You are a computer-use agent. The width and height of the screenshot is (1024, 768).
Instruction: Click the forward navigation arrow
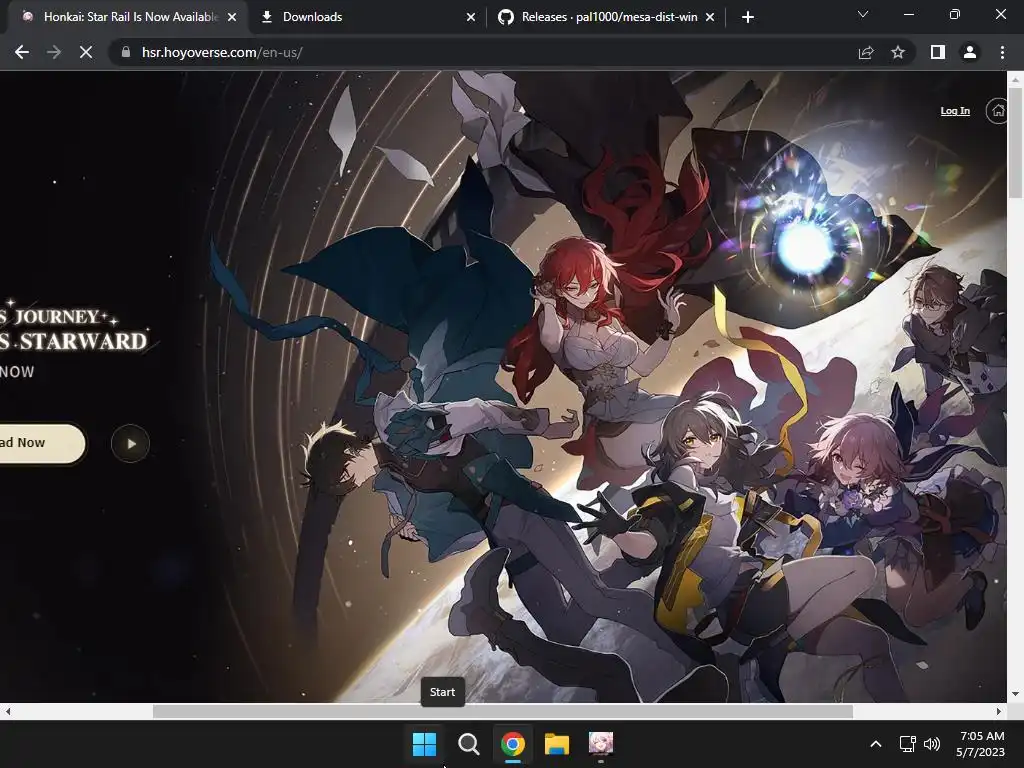click(x=54, y=52)
